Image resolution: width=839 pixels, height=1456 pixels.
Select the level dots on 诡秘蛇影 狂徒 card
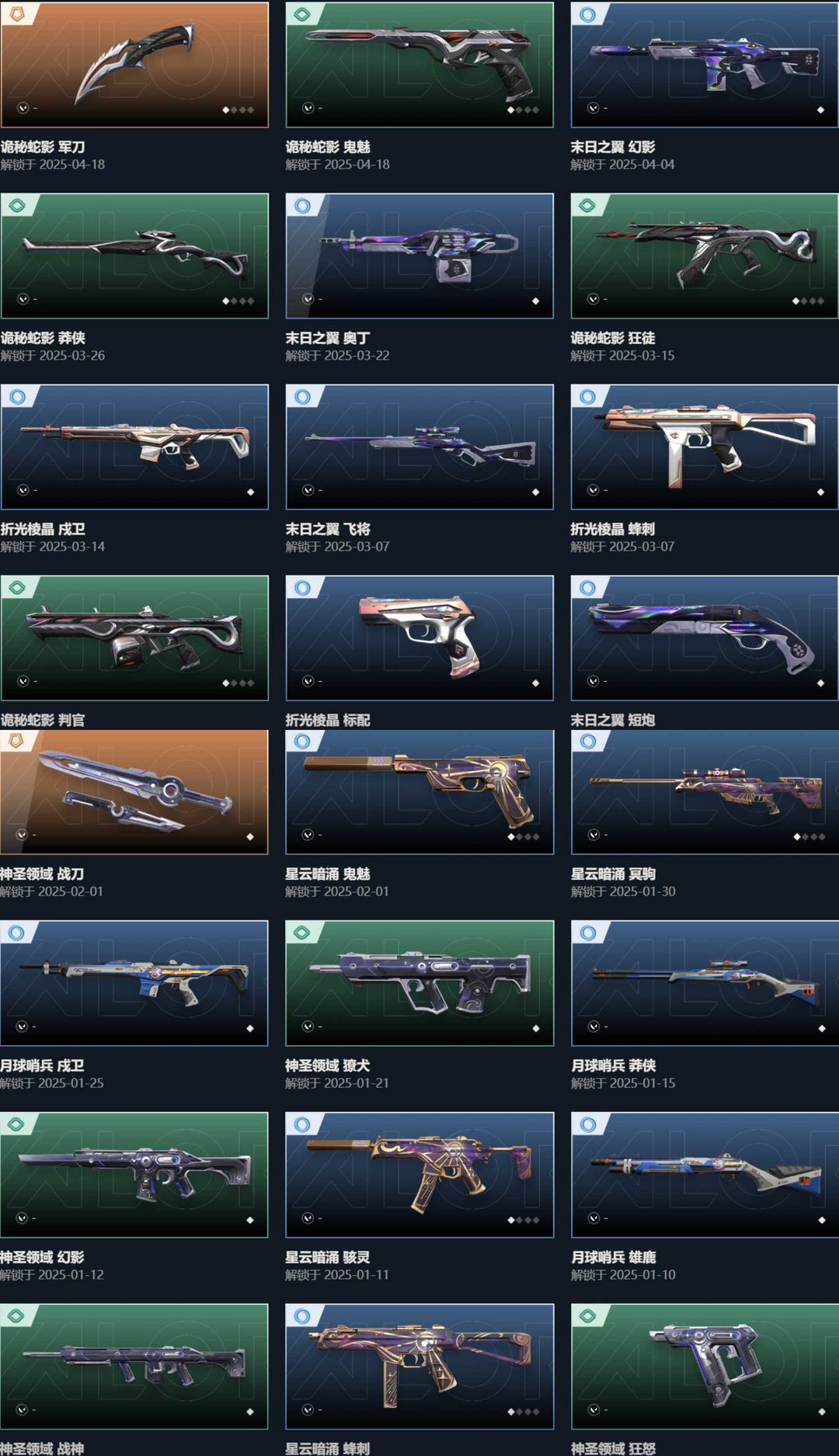(808, 301)
